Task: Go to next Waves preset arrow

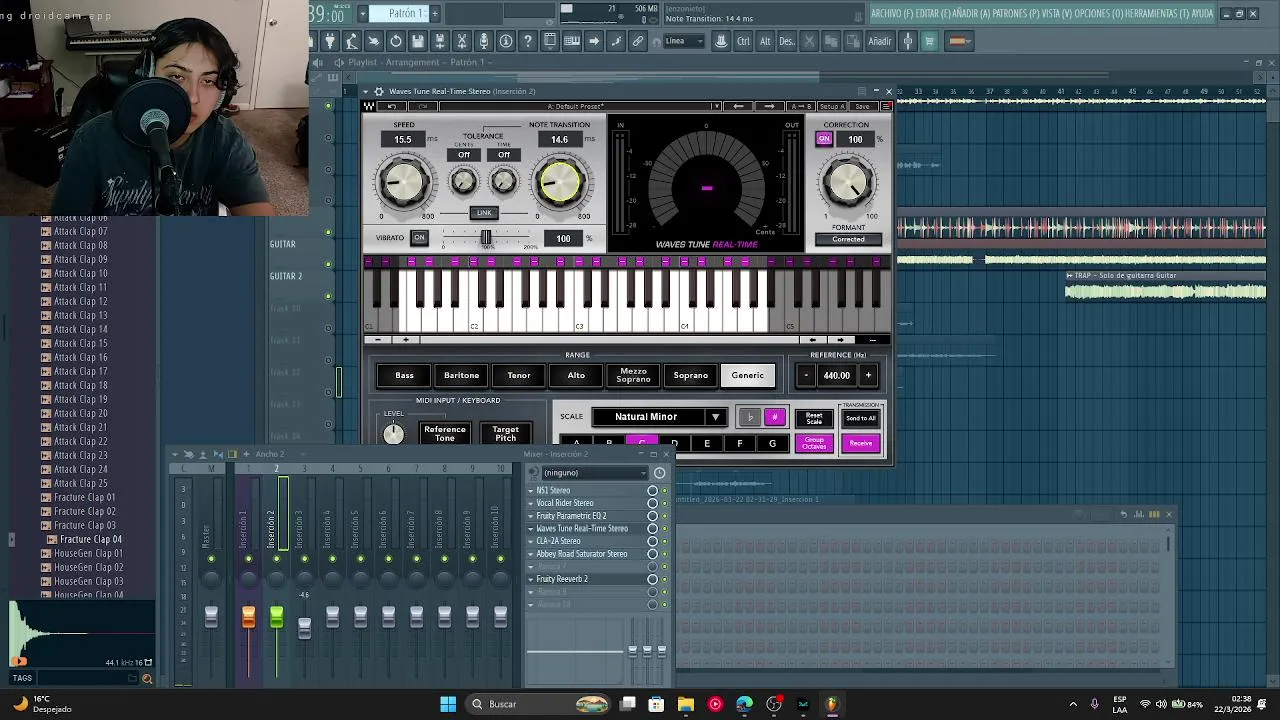Action: click(x=769, y=106)
